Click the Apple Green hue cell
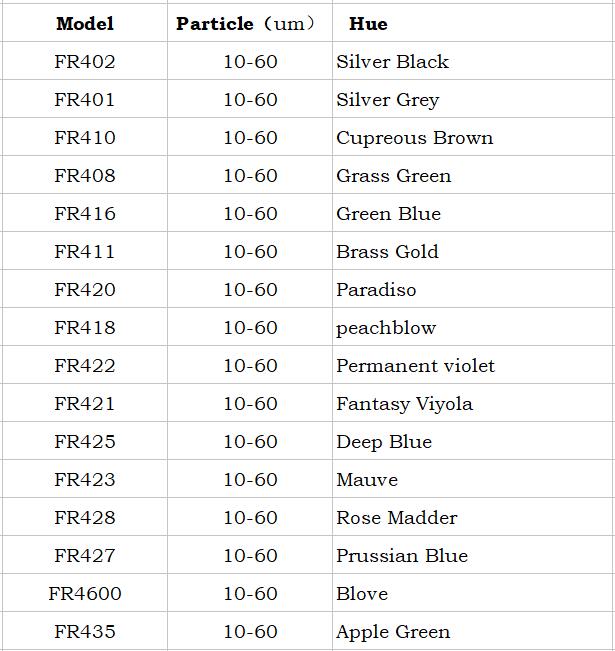The image size is (615, 651). (x=473, y=631)
